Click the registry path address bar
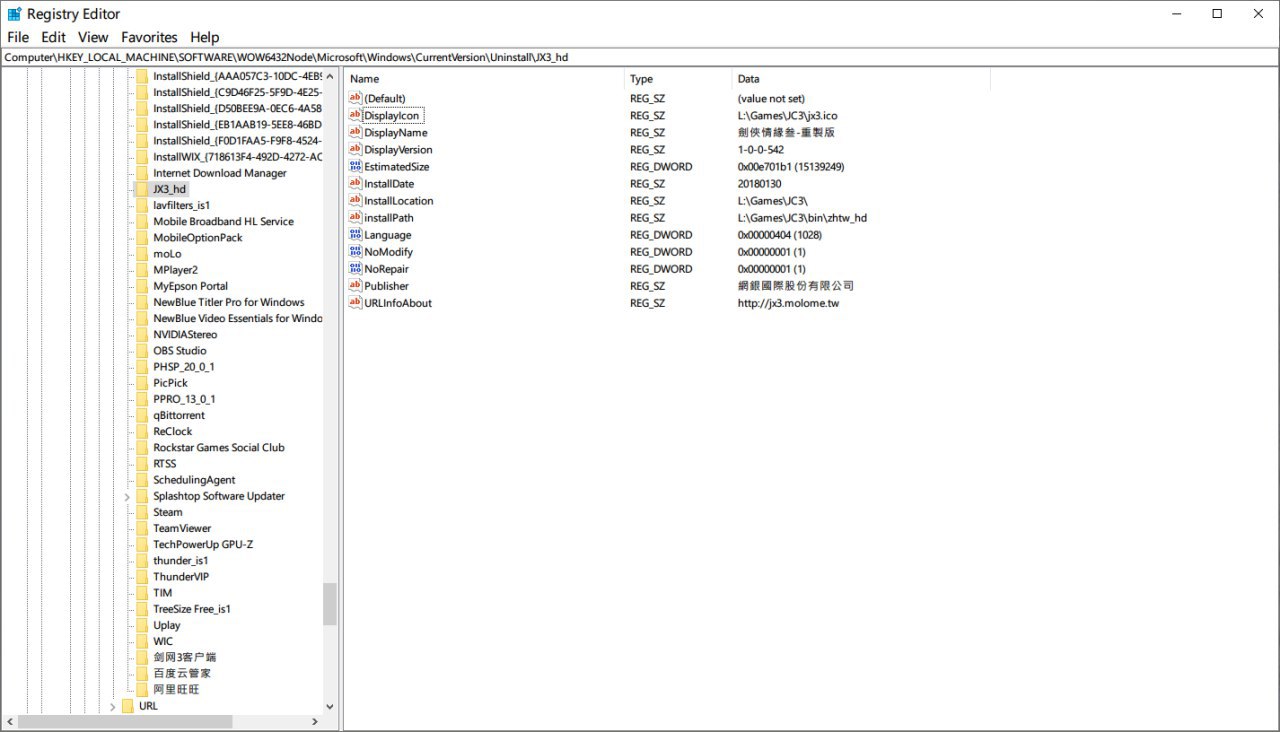The image size is (1280, 732). click(x=640, y=57)
